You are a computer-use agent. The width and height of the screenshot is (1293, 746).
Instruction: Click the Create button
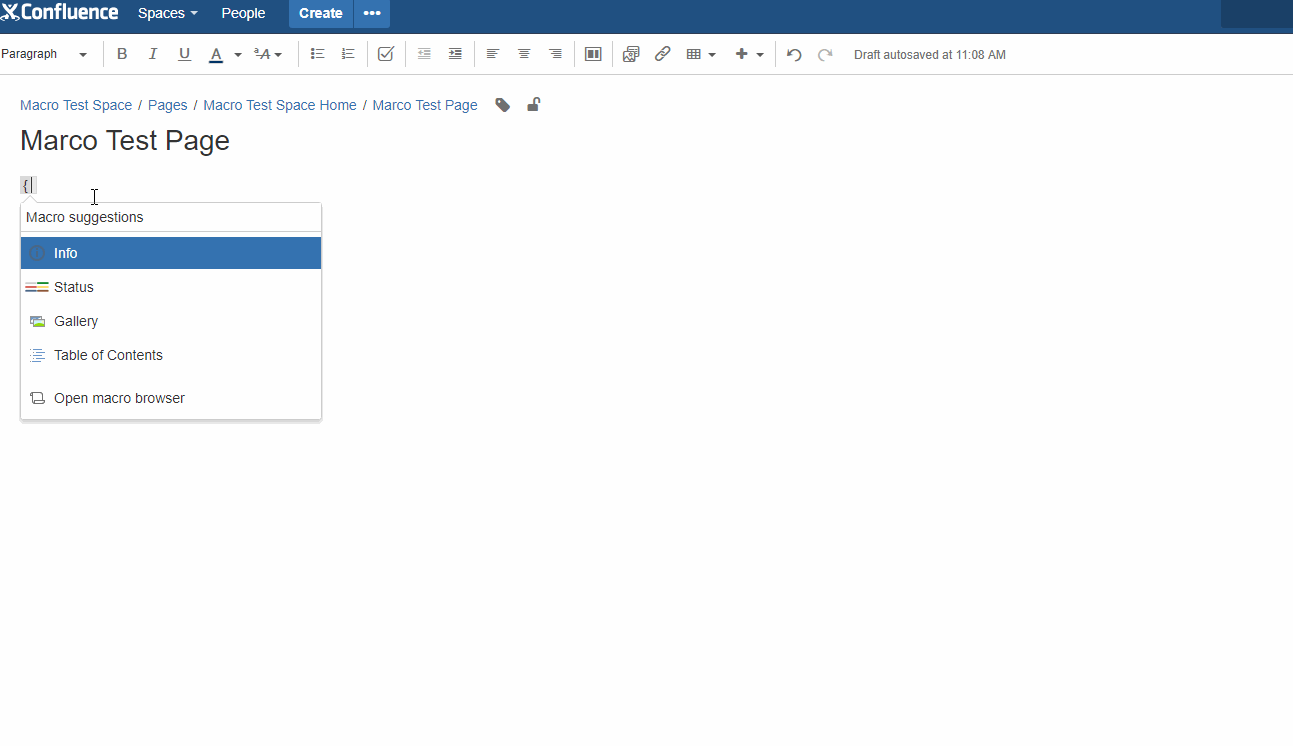(321, 13)
